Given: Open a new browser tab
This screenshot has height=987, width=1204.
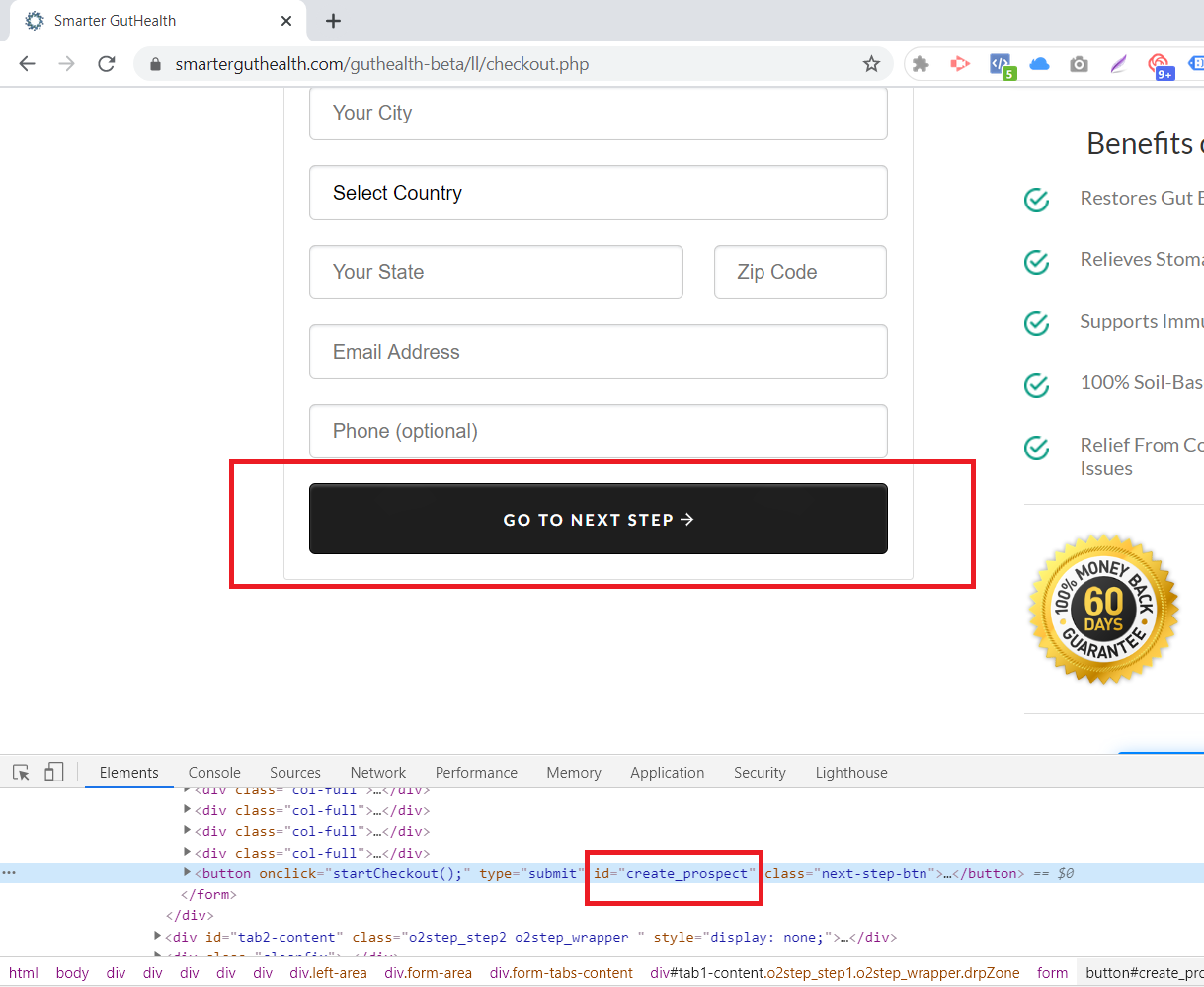Looking at the screenshot, I should (334, 21).
